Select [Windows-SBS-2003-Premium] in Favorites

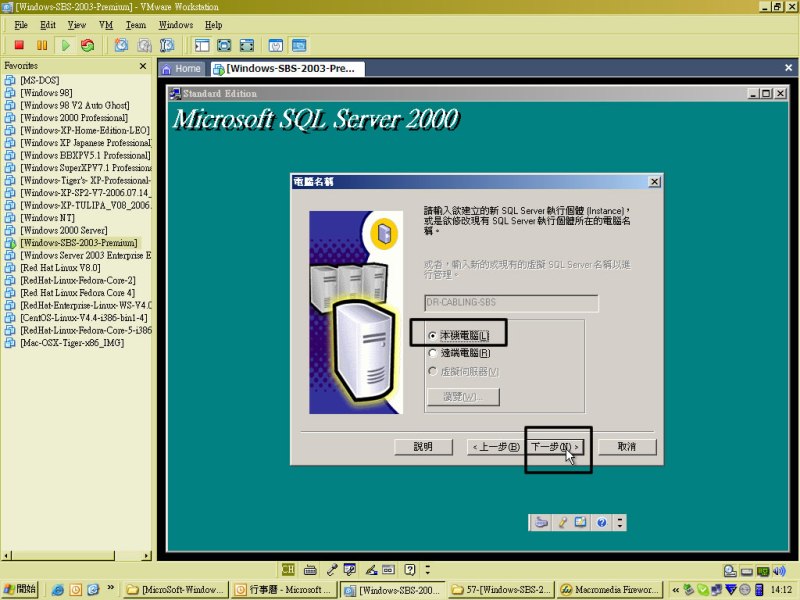tap(79, 243)
